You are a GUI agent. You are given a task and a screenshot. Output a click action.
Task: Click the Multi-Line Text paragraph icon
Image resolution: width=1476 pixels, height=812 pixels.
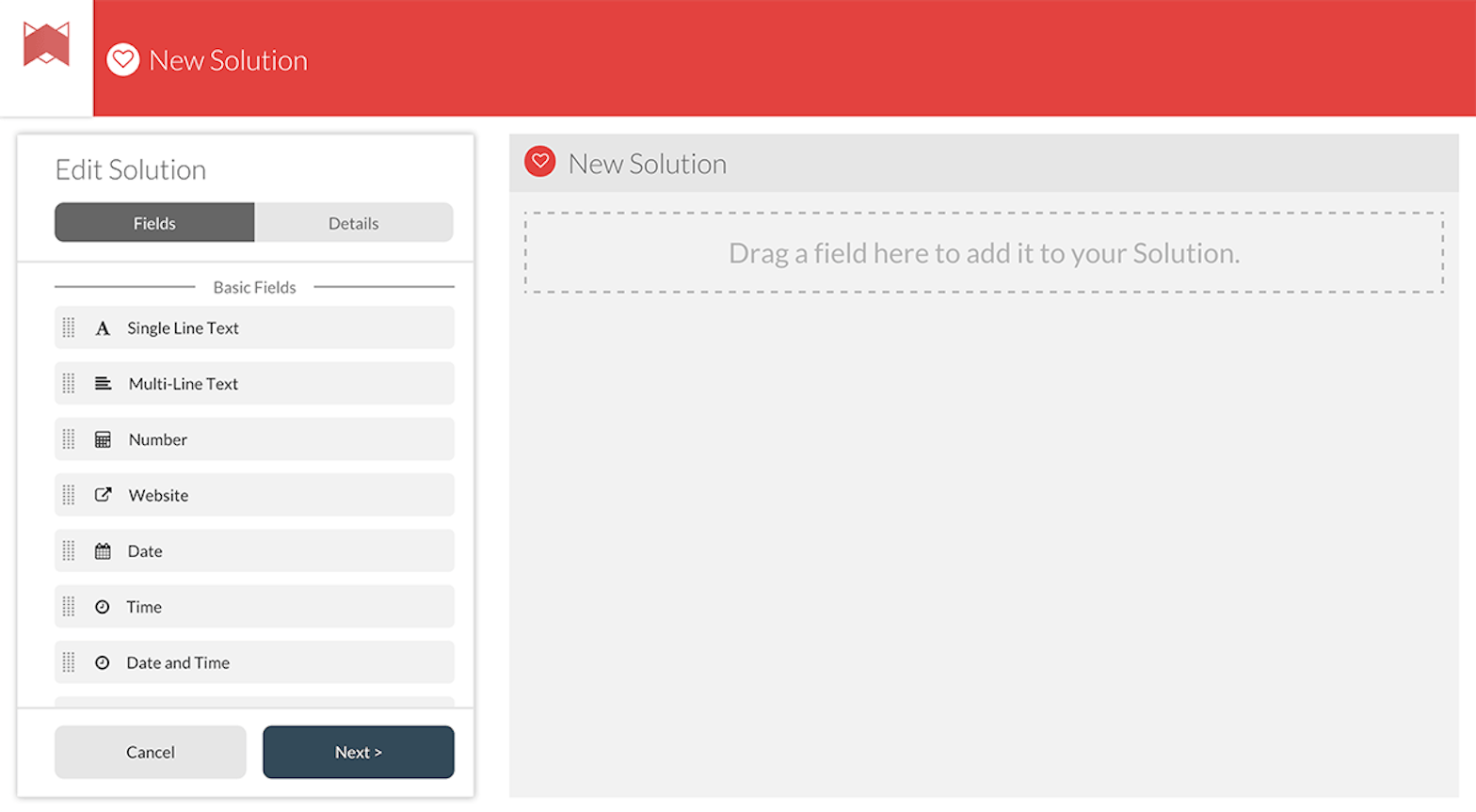click(103, 384)
